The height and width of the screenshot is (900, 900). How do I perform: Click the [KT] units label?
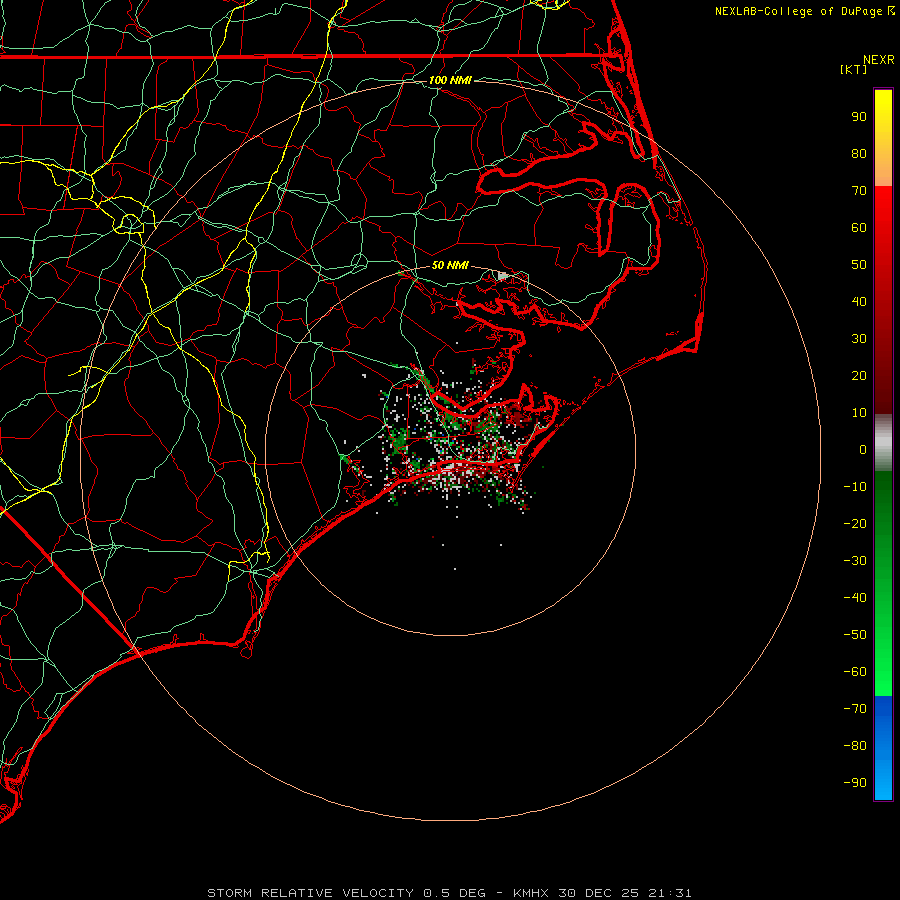tap(853, 70)
